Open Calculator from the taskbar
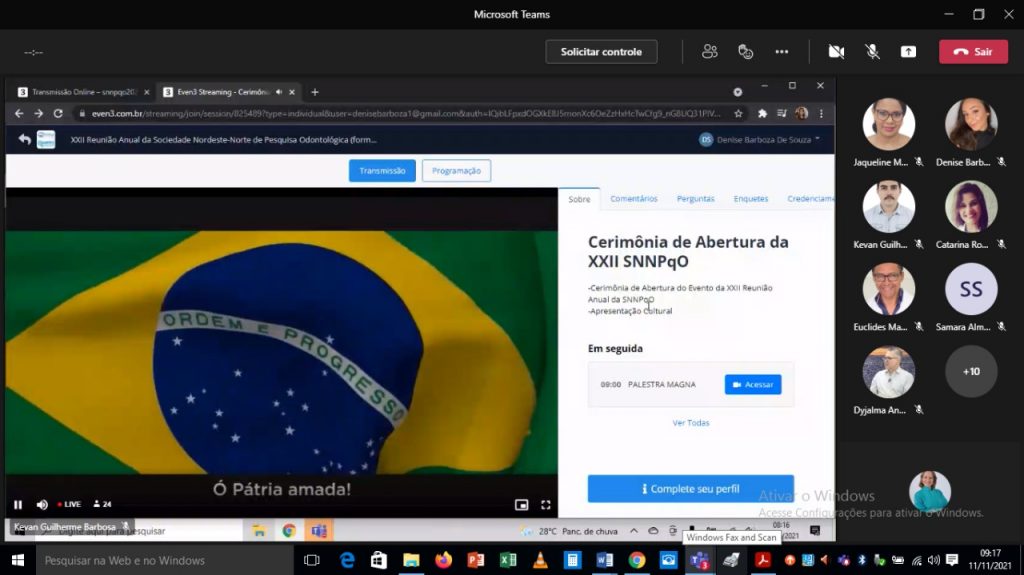 point(572,561)
